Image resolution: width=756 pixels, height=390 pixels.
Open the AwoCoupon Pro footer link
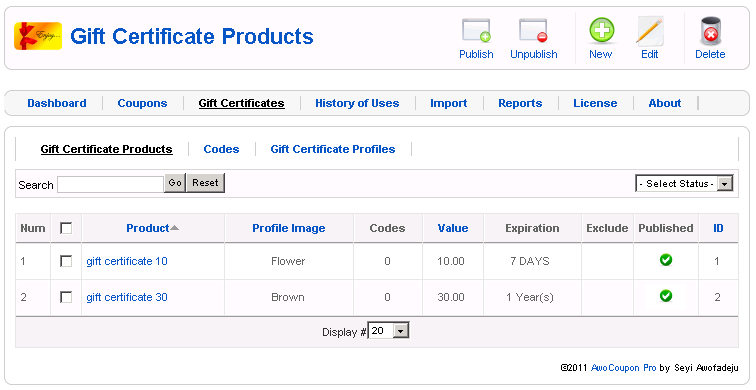tap(623, 368)
